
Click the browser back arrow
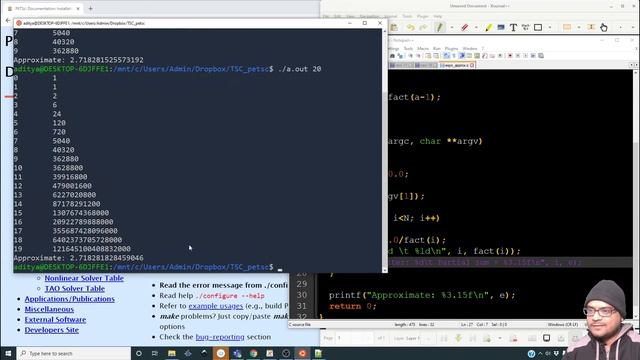pos(8,20)
